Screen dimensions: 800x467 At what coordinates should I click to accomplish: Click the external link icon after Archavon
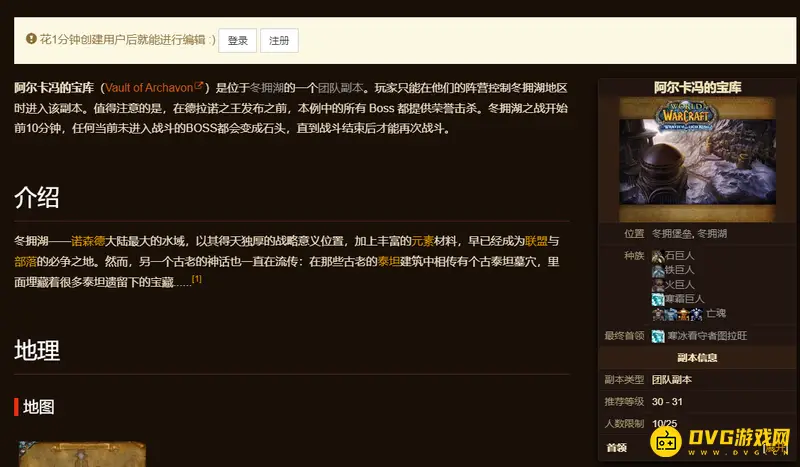(199, 86)
